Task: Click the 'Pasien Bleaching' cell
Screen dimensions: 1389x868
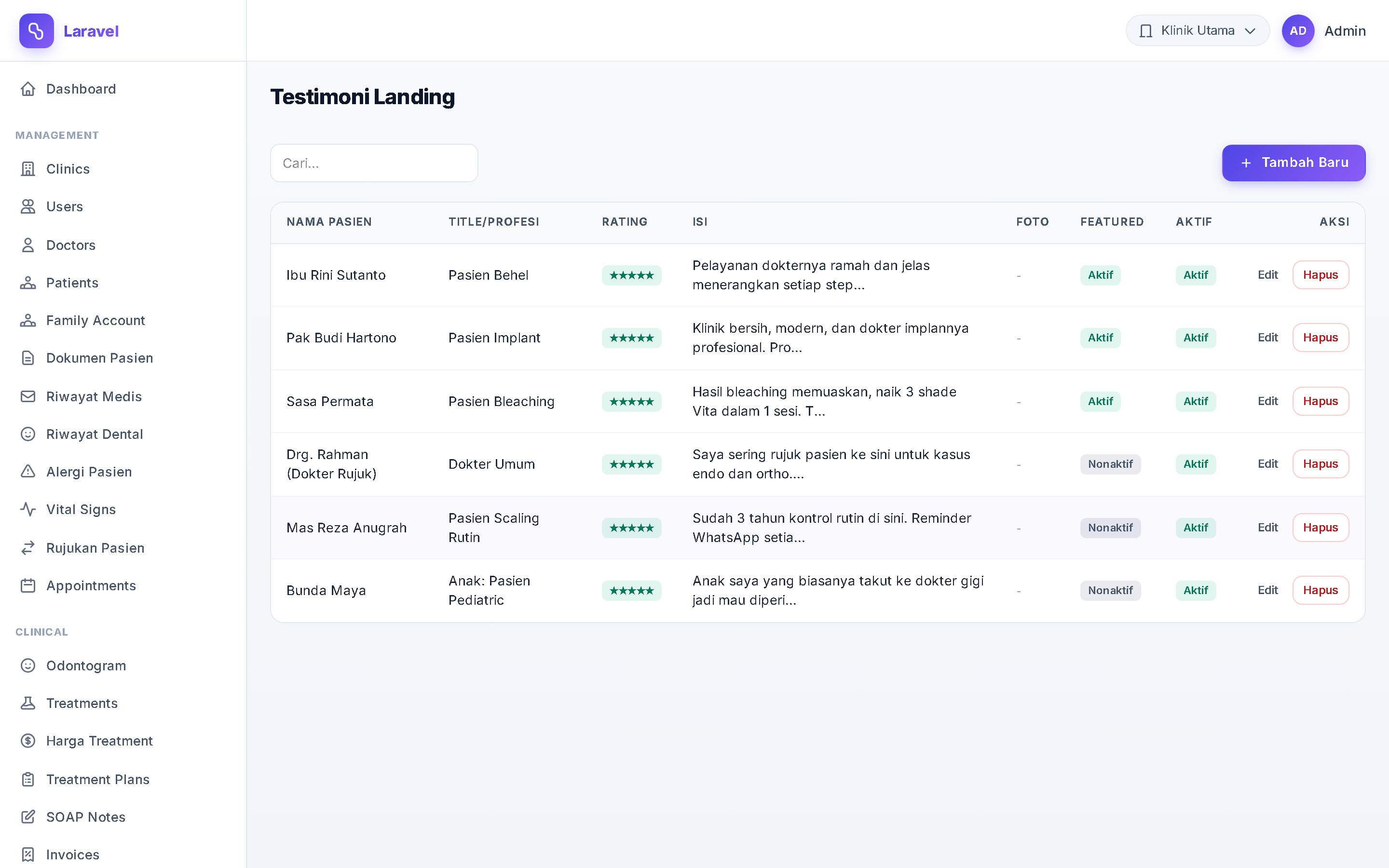Action: (x=501, y=401)
